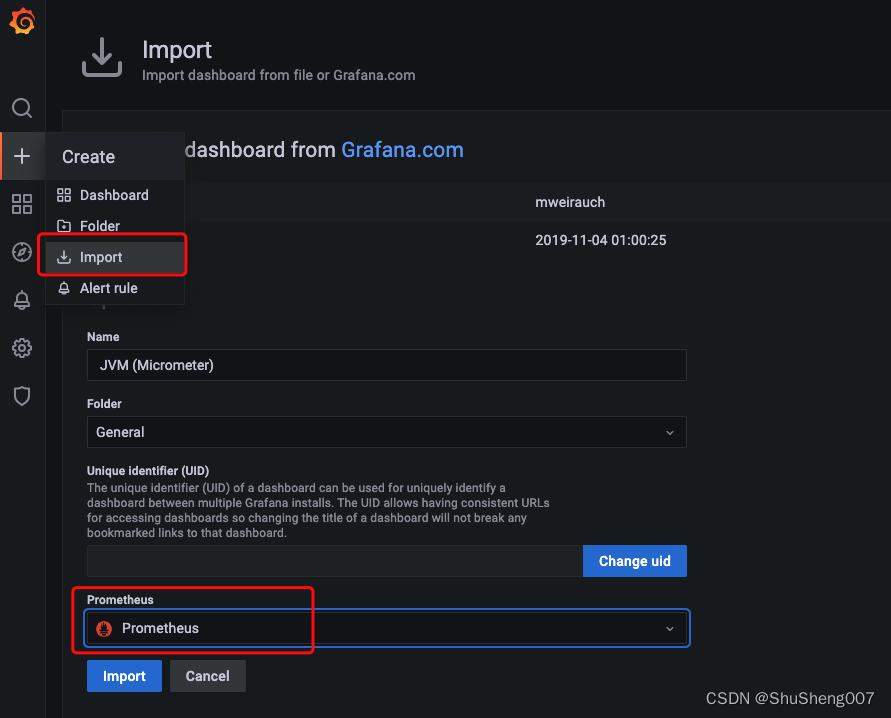This screenshot has width=891, height=718.
Task: Choose Alert rule from Create menu
Action: coord(115,289)
